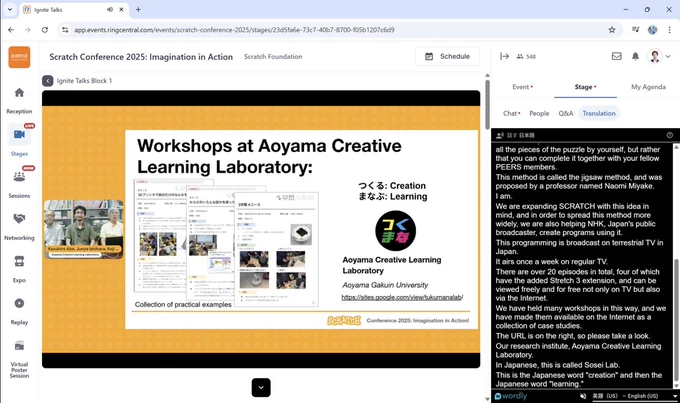This screenshot has height=403, width=680.
Task: Click the speakers' webcam thumbnail
Action: 83,229
